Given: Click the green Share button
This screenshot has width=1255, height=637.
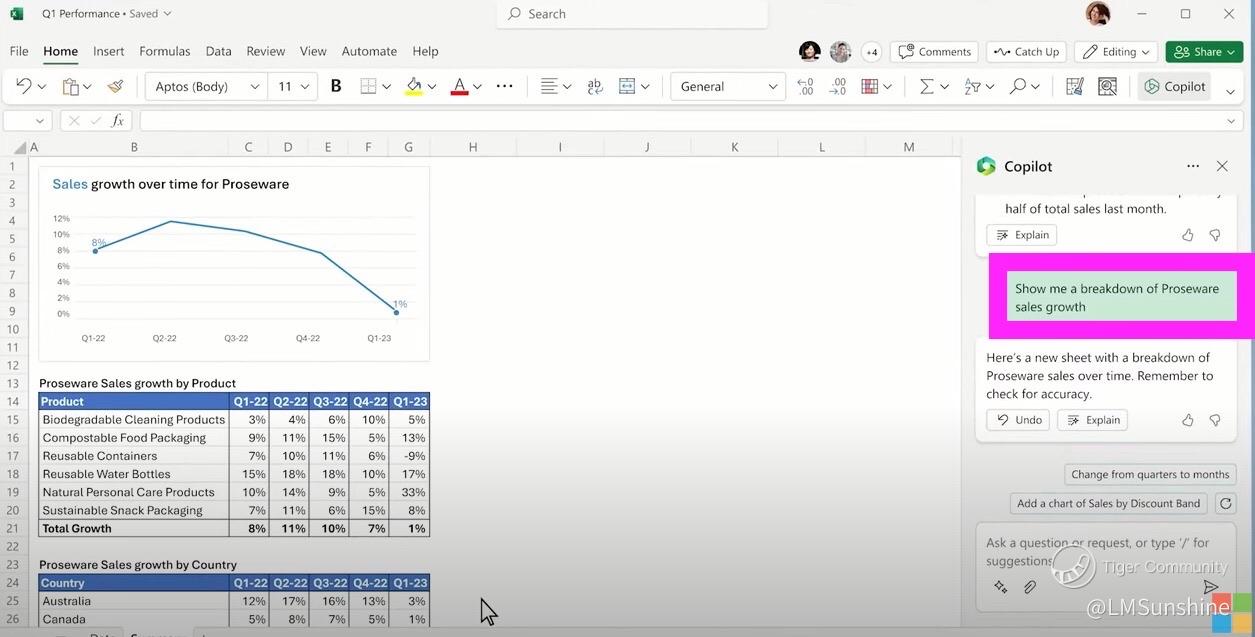Looking at the screenshot, I should [1204, 52].
